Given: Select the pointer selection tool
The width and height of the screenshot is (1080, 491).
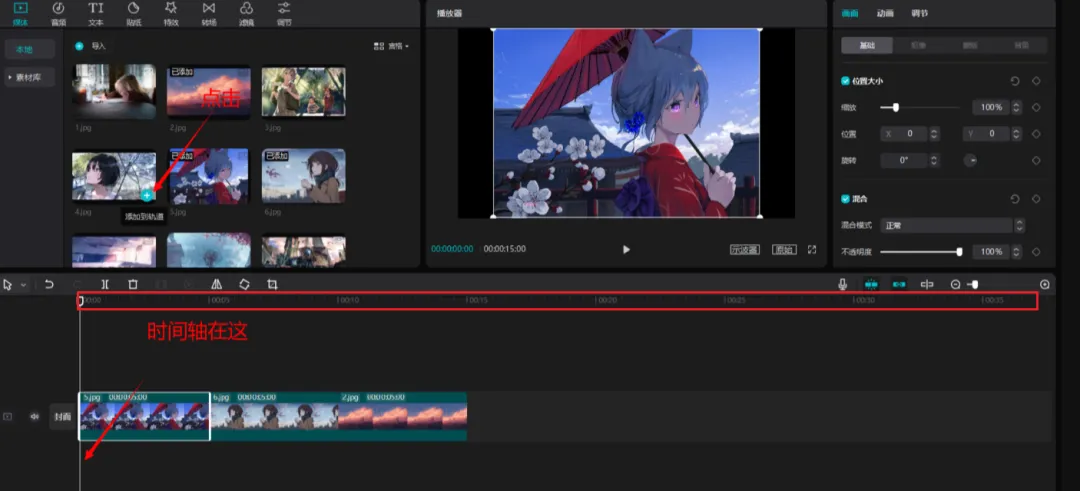Looking at the screenshot, I should click(8, 284).
